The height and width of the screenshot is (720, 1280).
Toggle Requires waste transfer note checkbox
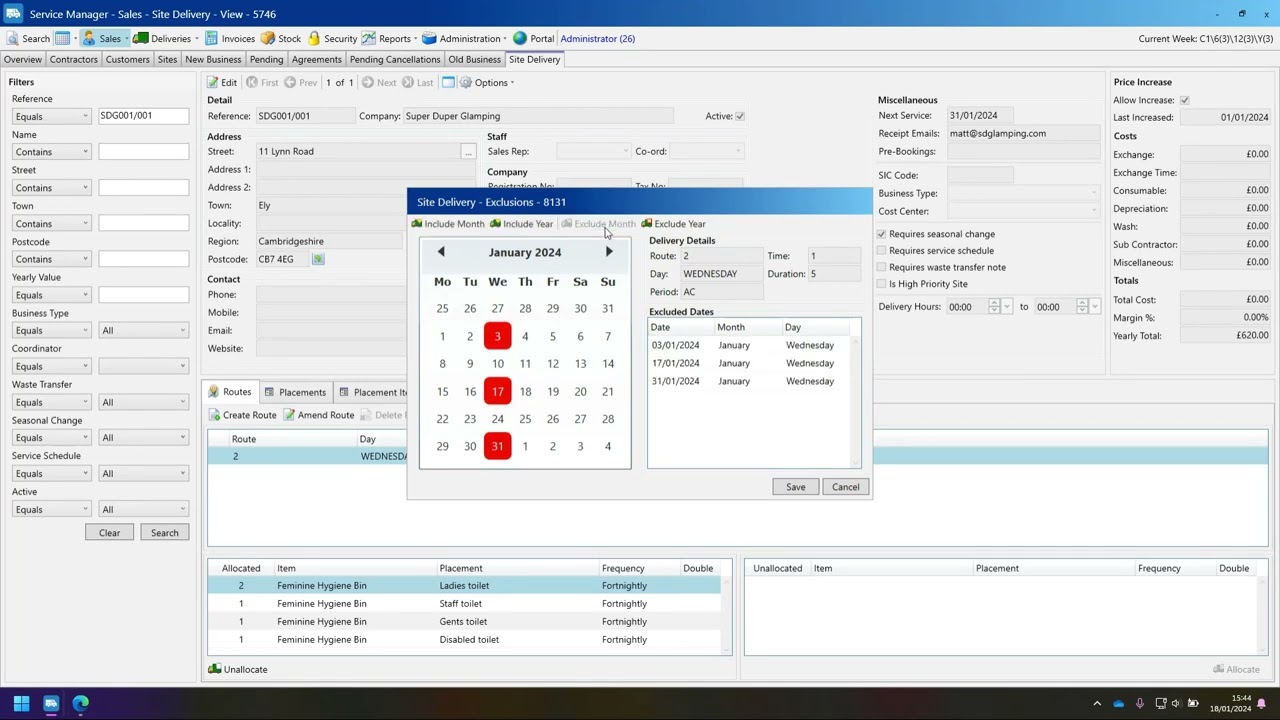coord(881,268)
